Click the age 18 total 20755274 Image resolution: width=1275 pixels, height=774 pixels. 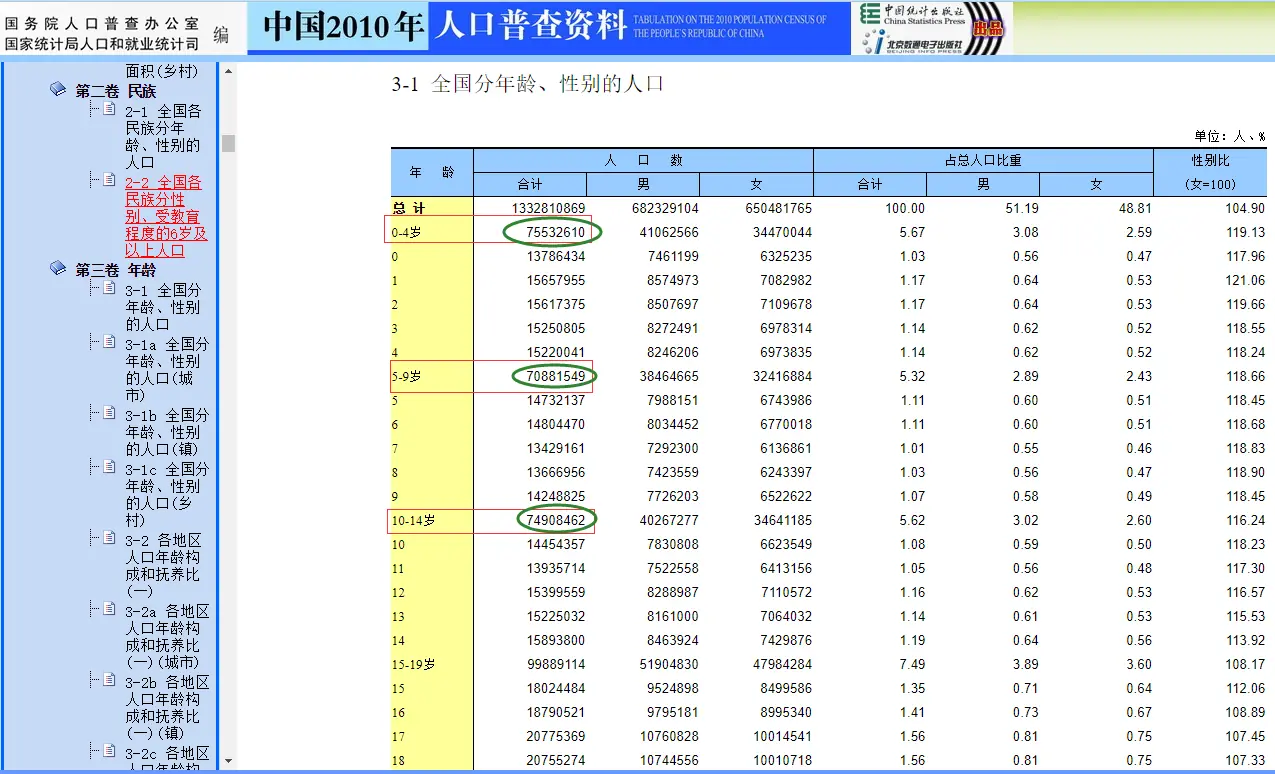[x=556, y=760]
